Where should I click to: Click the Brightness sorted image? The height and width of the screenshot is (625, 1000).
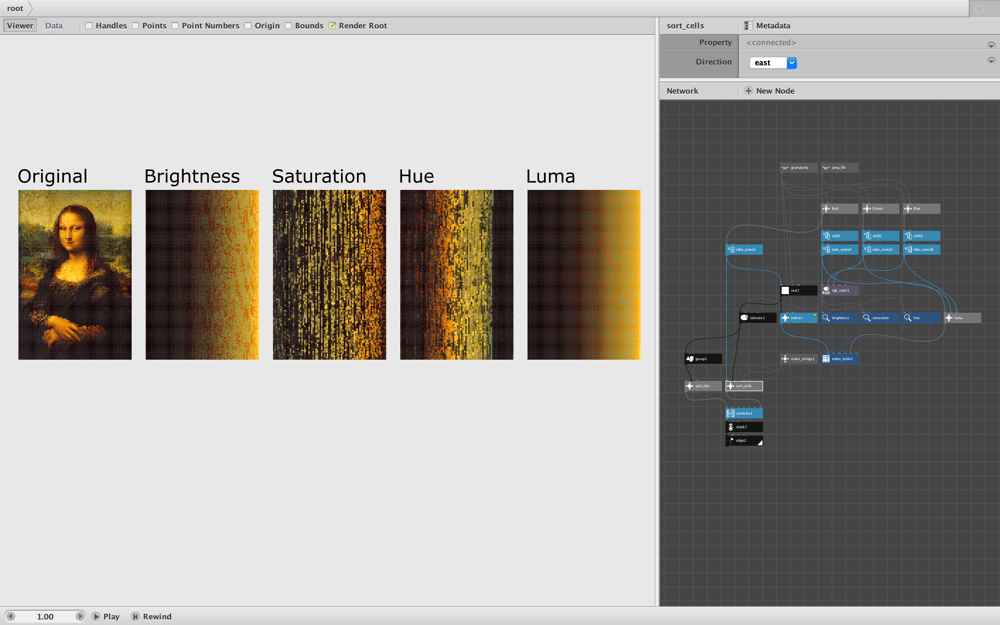tap(202, 275)
